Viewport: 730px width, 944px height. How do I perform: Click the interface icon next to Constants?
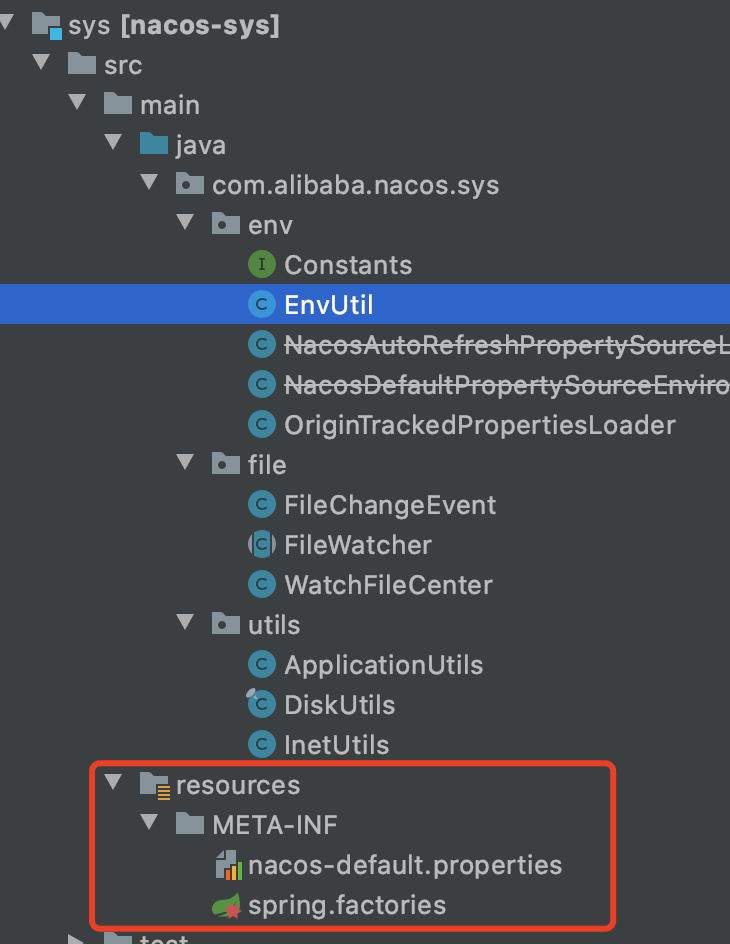pyautogui.click(x=261, y=264)
